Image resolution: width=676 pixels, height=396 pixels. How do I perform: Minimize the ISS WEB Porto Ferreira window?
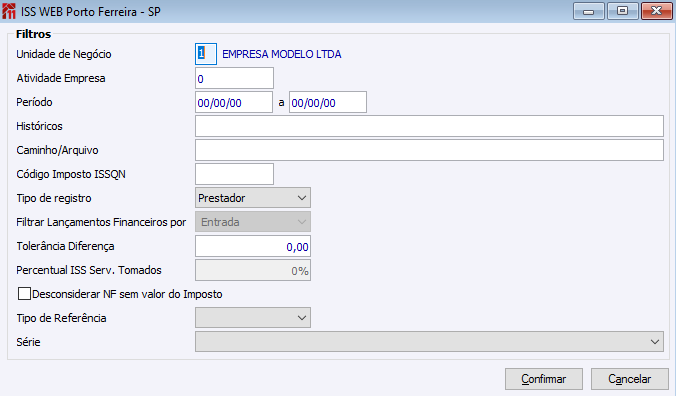[588, 11]
